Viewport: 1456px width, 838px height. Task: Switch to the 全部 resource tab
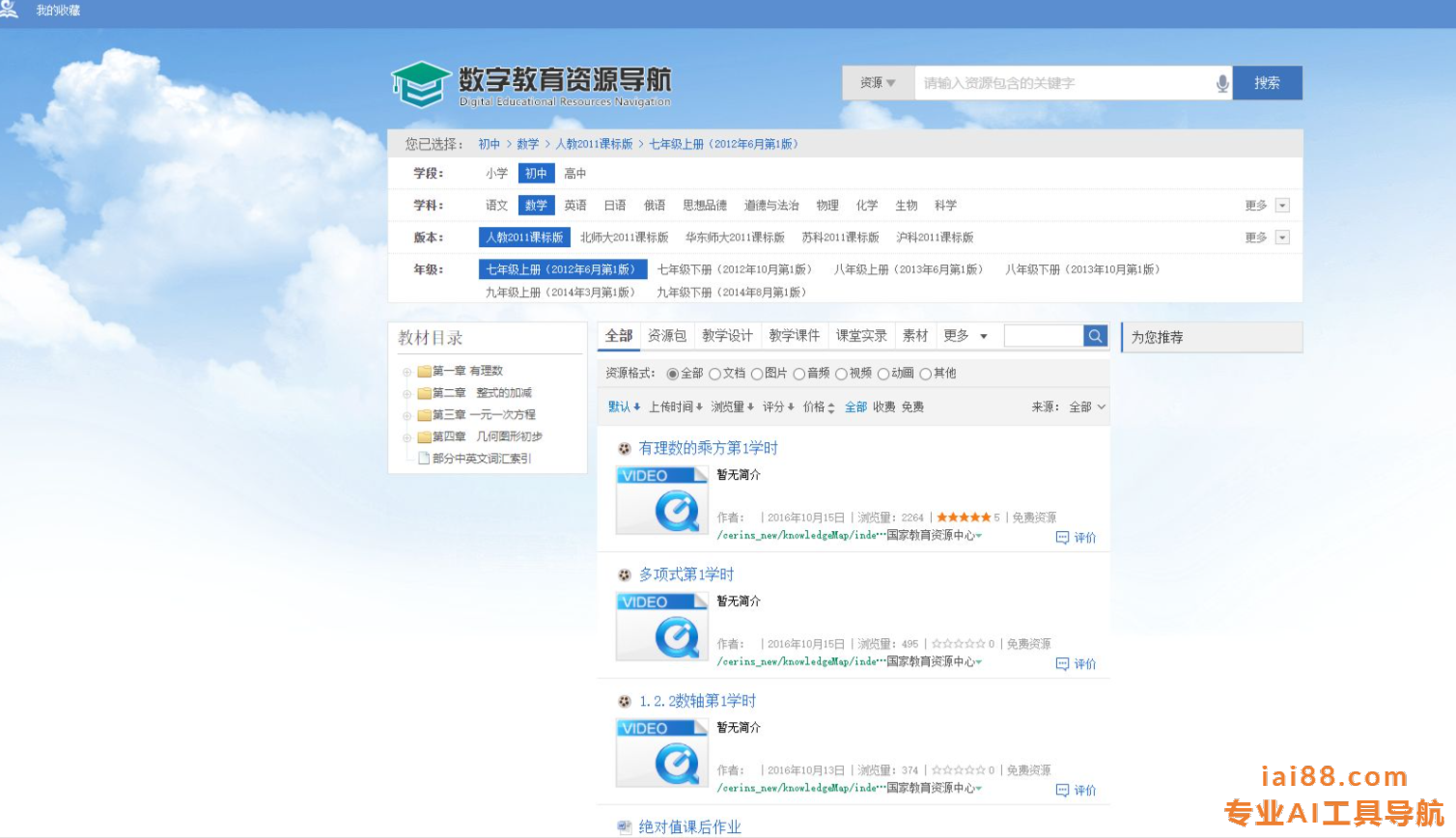(x=619, y=336)
